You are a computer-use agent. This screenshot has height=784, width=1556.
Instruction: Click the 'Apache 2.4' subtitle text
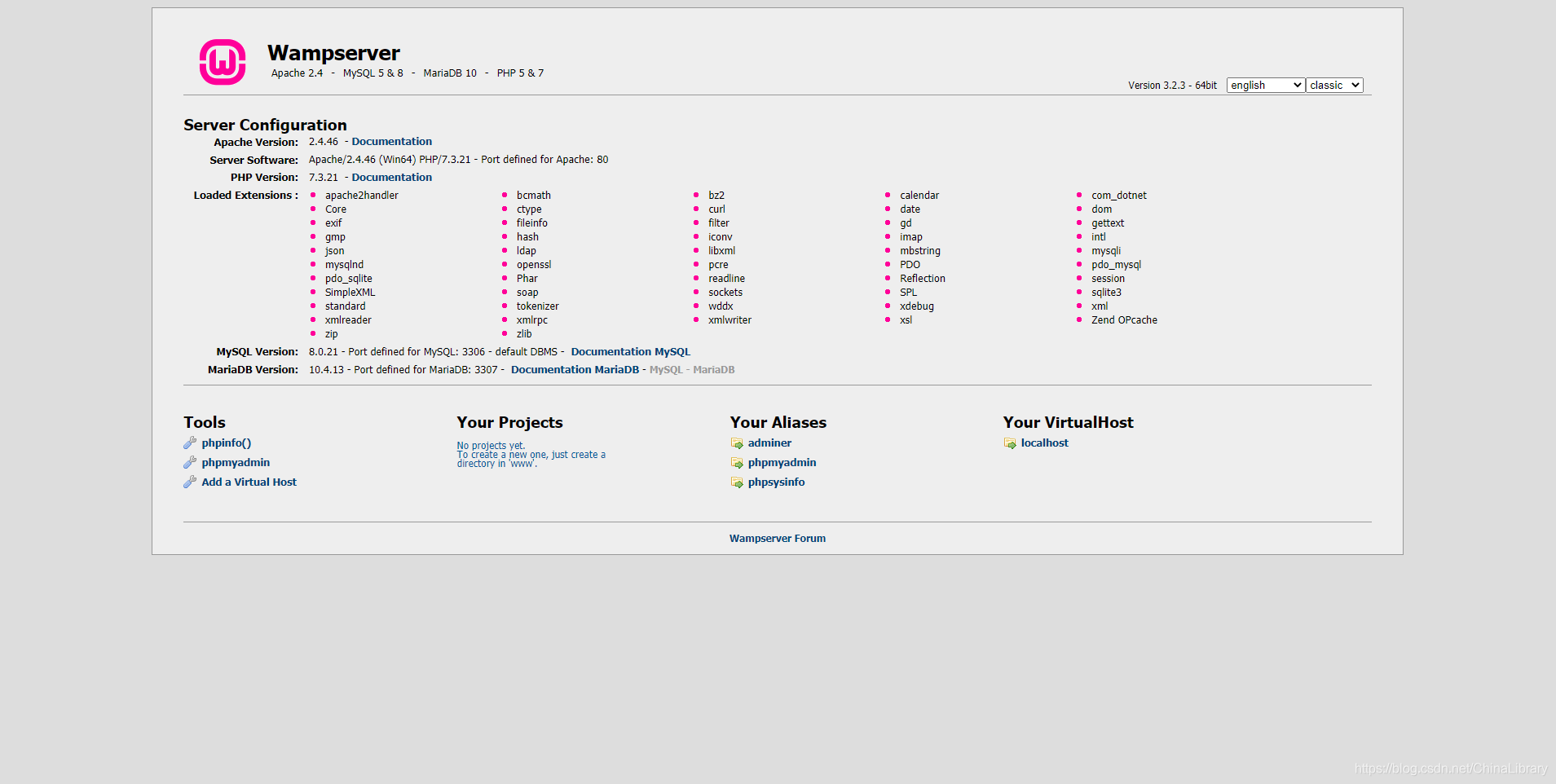pos(297,73)
